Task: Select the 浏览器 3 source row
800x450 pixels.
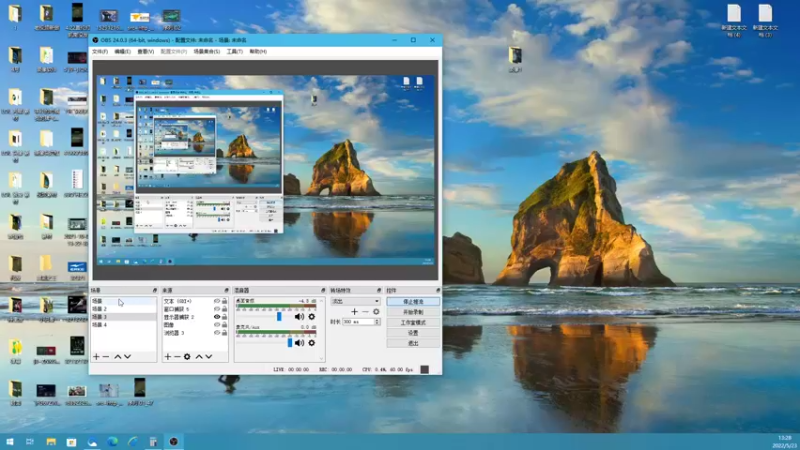Action: tap(195, 333)
